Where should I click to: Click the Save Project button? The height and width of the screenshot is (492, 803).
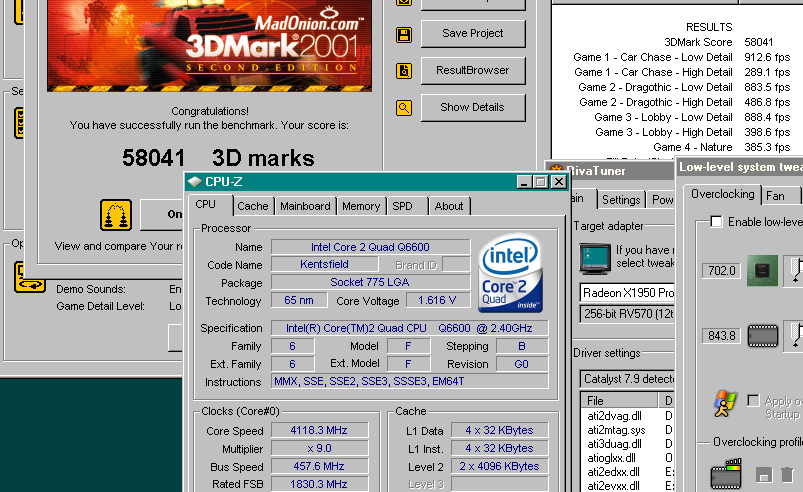(x=473, y=34)
